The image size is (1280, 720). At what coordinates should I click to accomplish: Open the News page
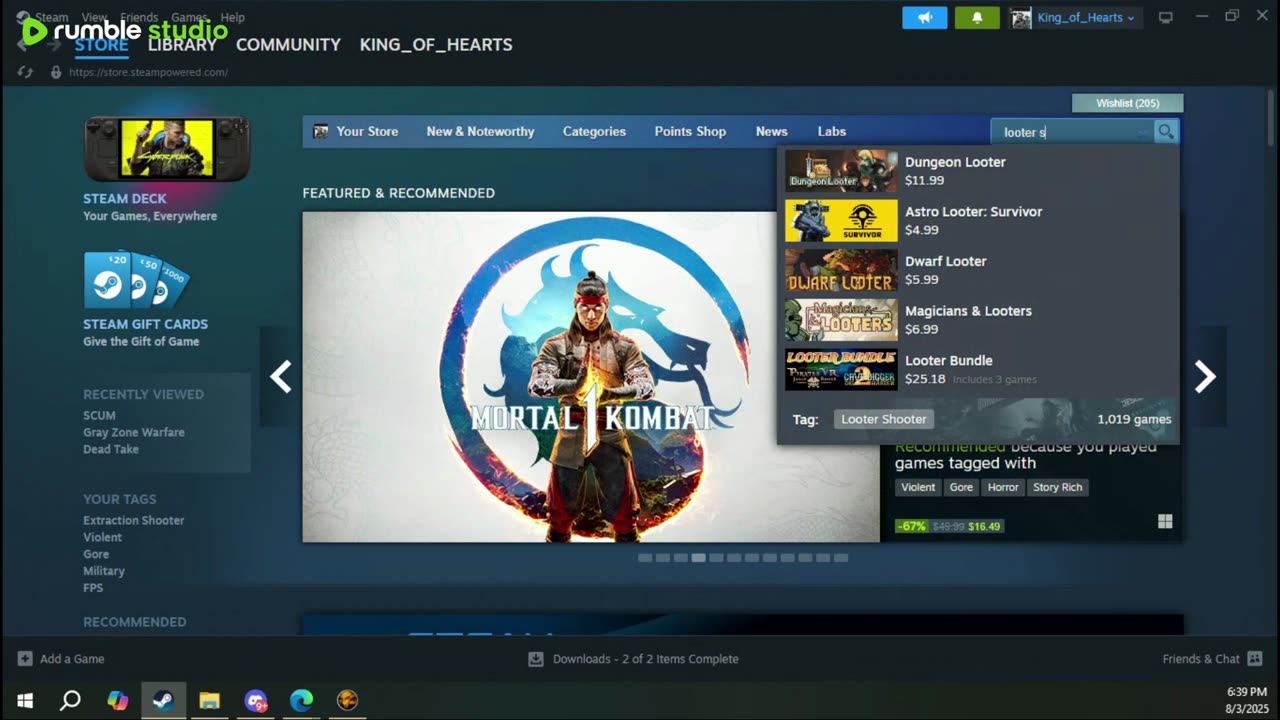(x=771, y=131)
